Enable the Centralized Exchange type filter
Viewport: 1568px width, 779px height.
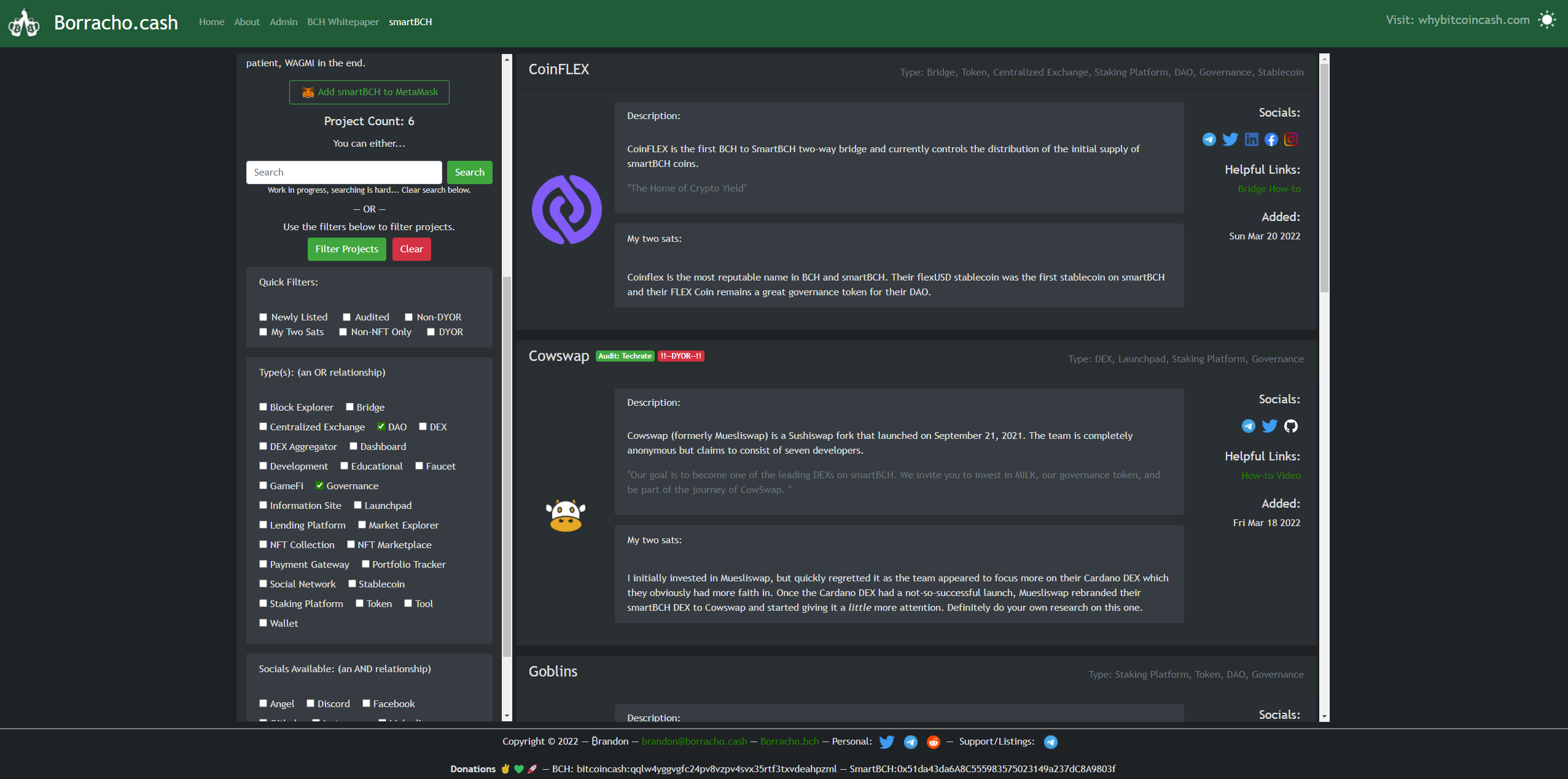[x=263, y=426]
